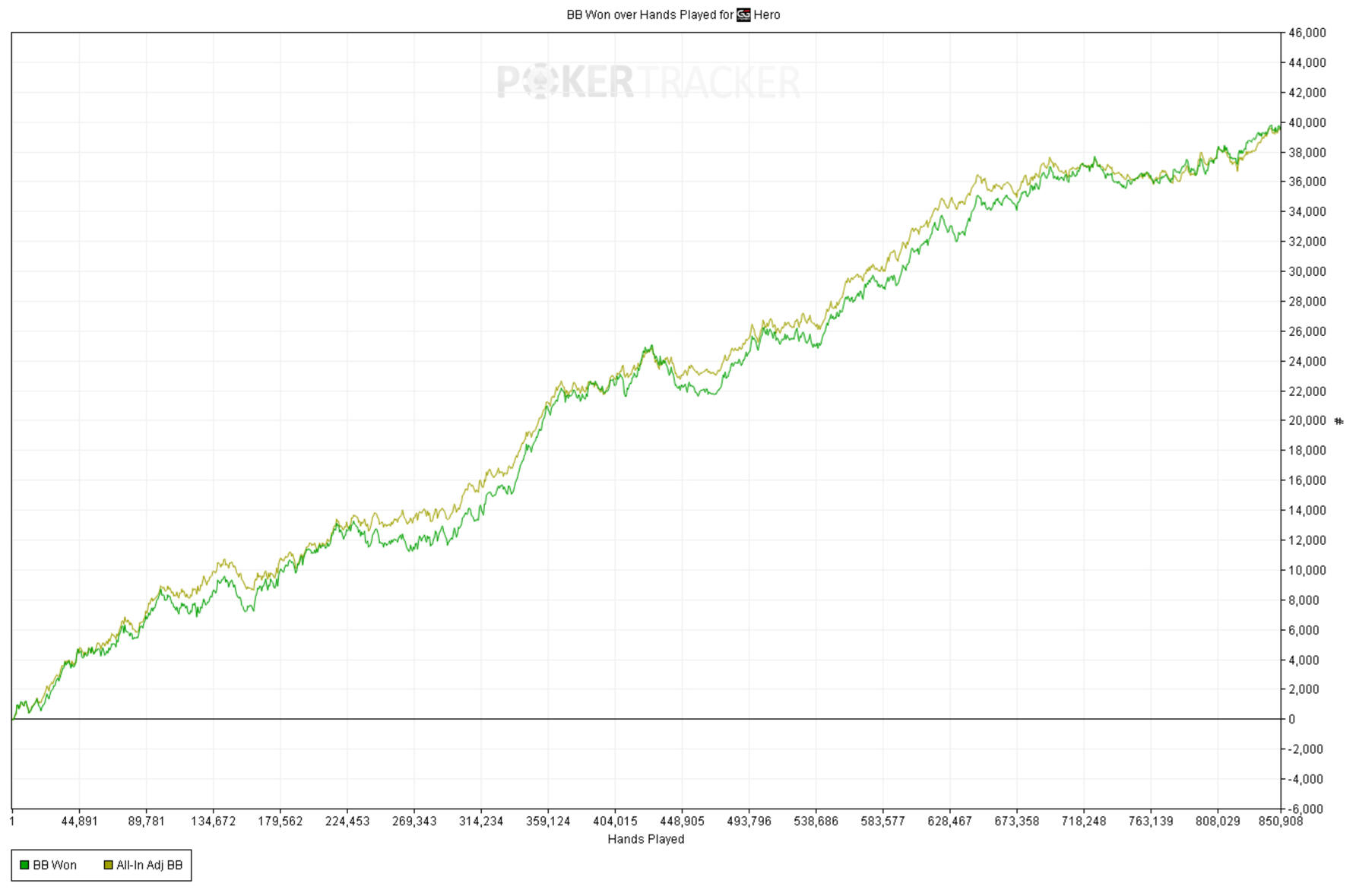This screenshot has height=896, width=1356.
Task: Click the 46,000 y-axis tick label
Action: [x=1307, y=33]
